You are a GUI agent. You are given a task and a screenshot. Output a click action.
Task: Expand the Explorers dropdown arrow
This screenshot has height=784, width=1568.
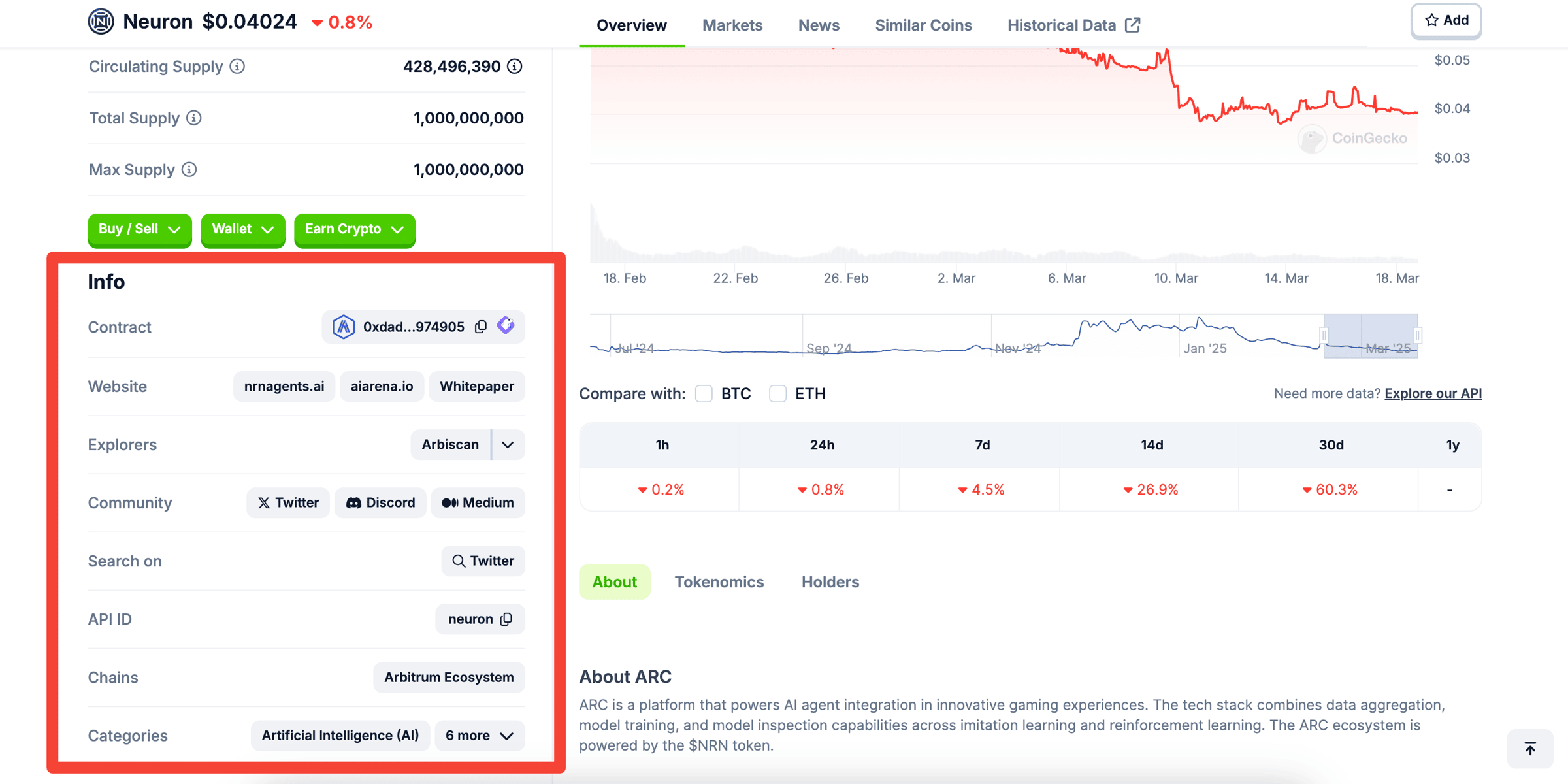coord(508,445)
